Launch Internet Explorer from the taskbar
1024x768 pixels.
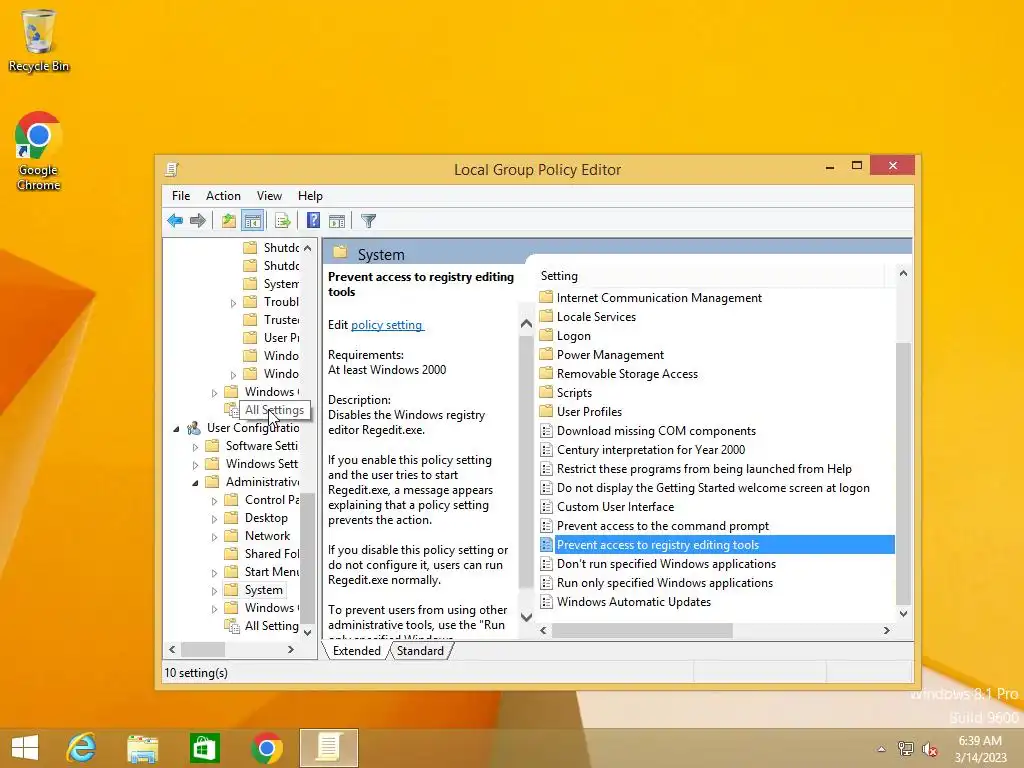(x=82, y=748)
